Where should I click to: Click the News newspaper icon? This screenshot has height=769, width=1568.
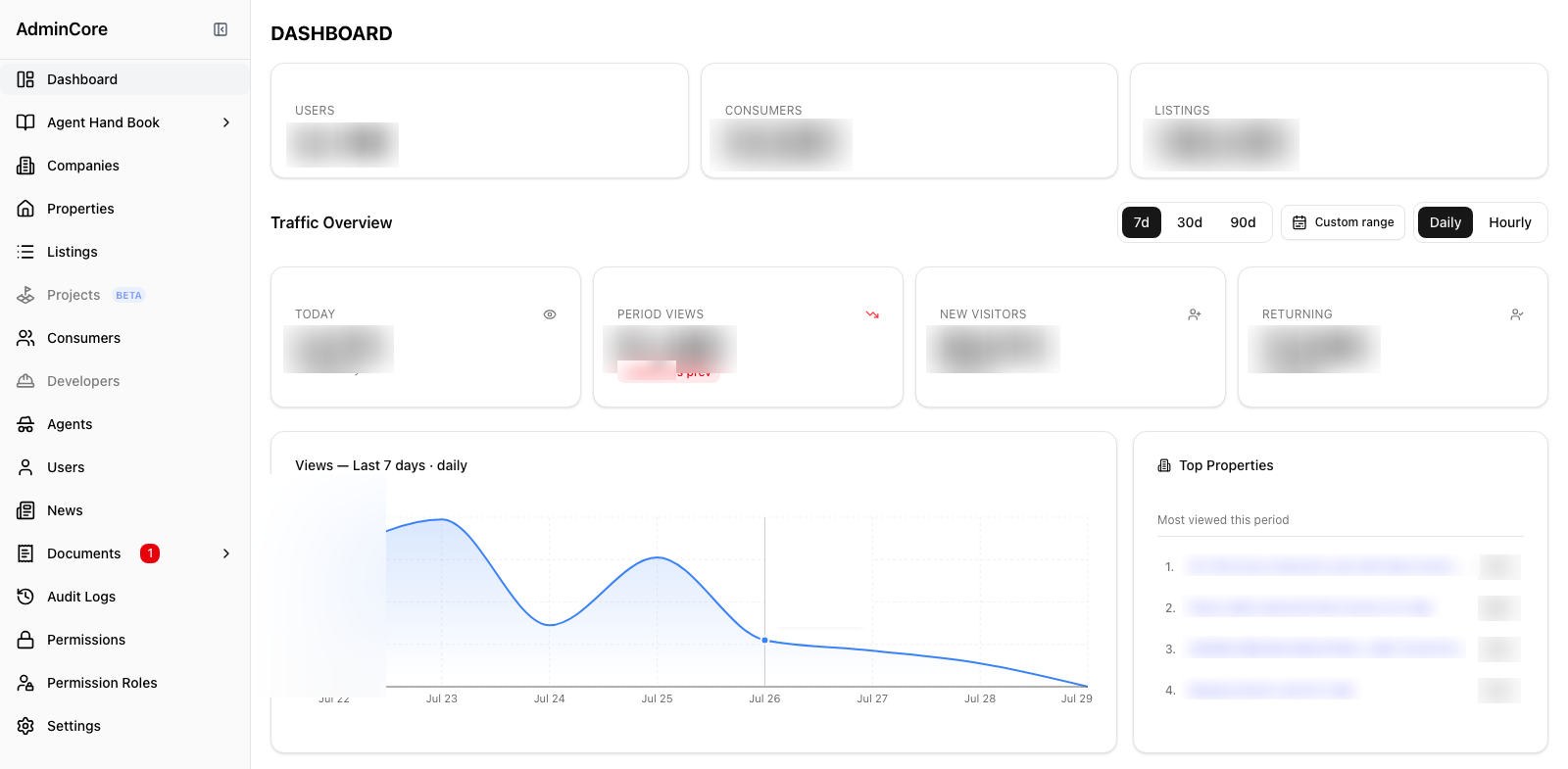tap(25, 510)
